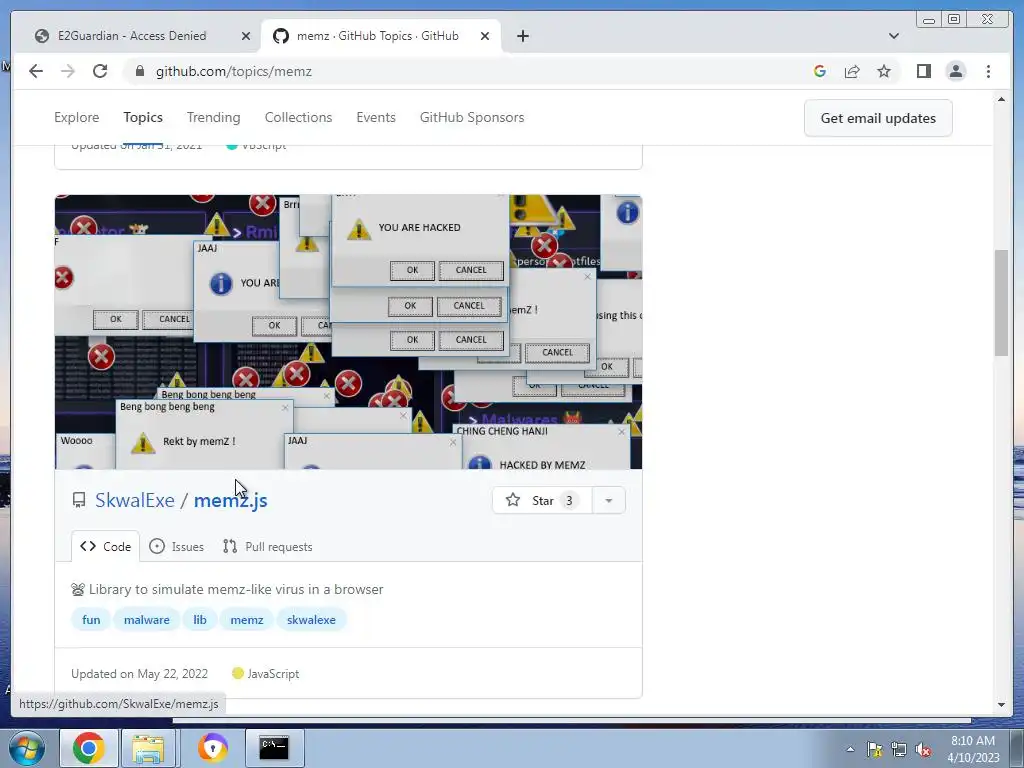Share this page via share icon
The image size is (1024, 768).
coord(852,71)
